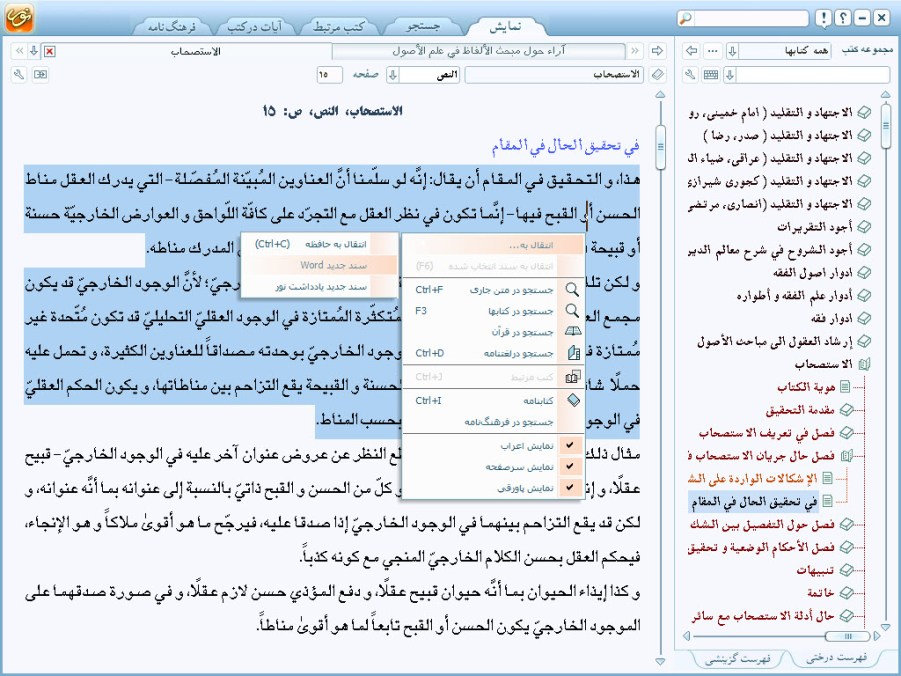
Task: Click the text panel vertical scrollbar thumb
Action: coord(660,147)
